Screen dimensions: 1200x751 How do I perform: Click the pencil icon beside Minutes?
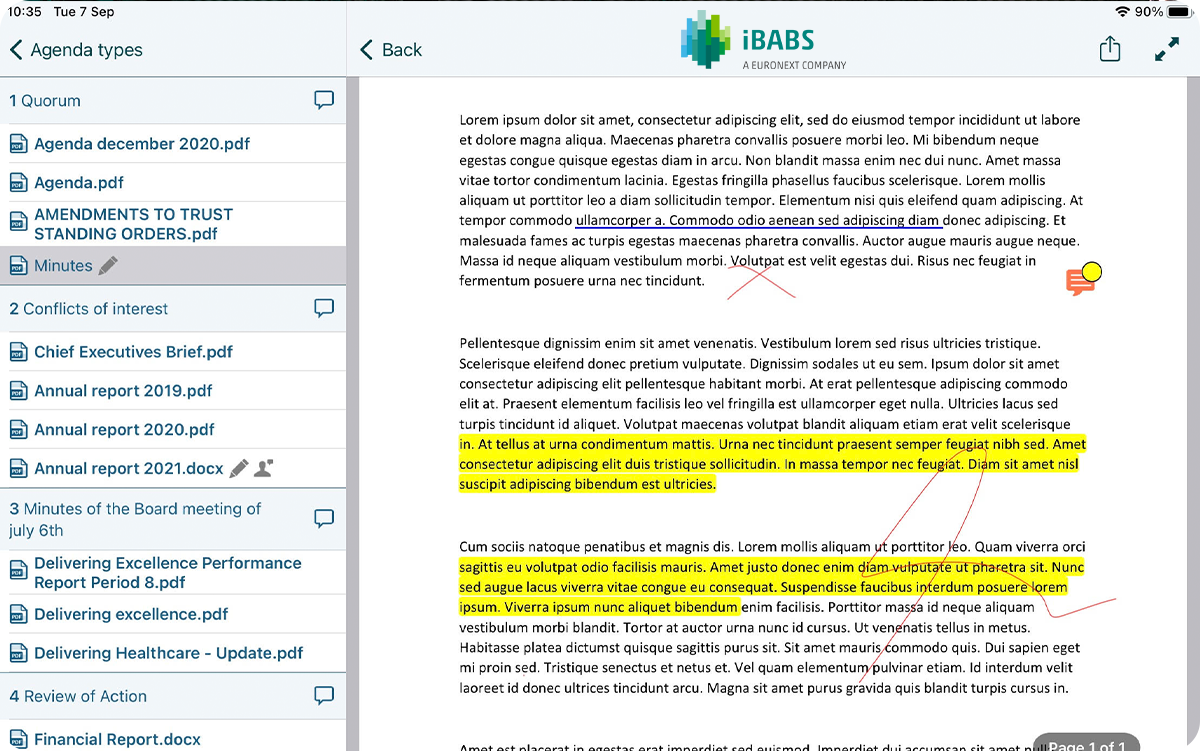tap(108, 265)
